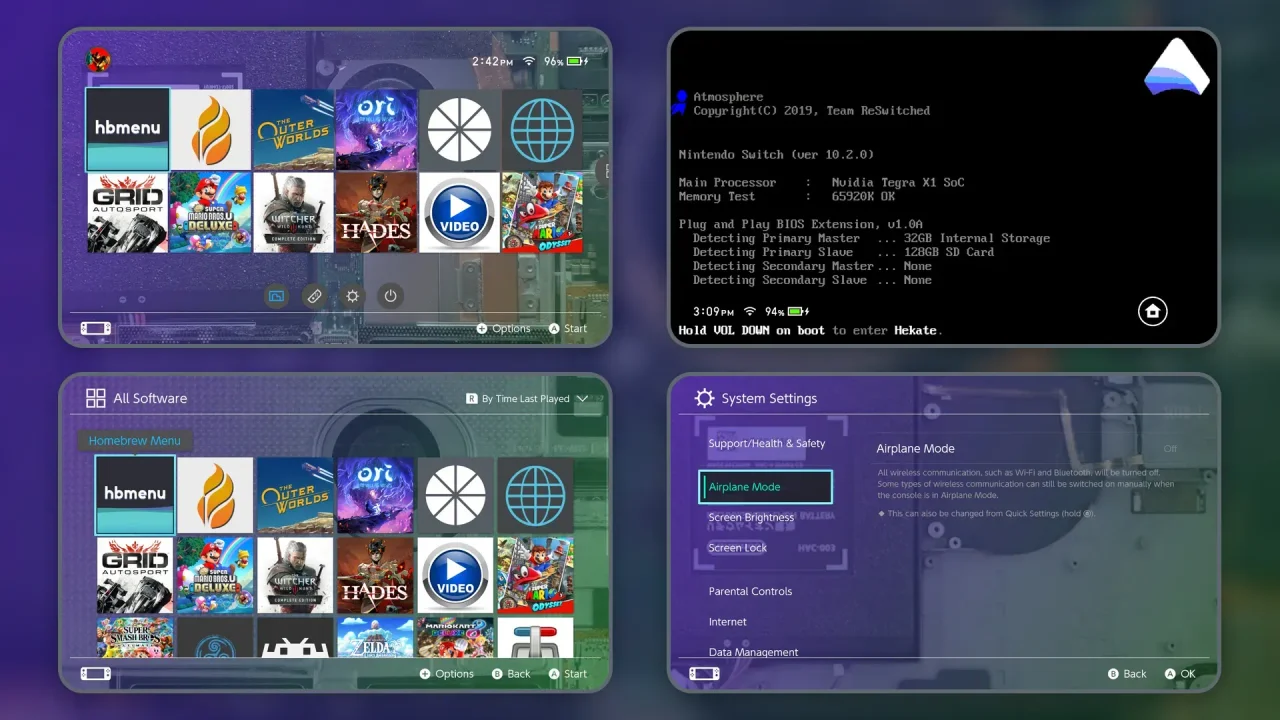Start Ori on the home screen
The width and height of the screenshot is (1280, 720).
point(376,129)
